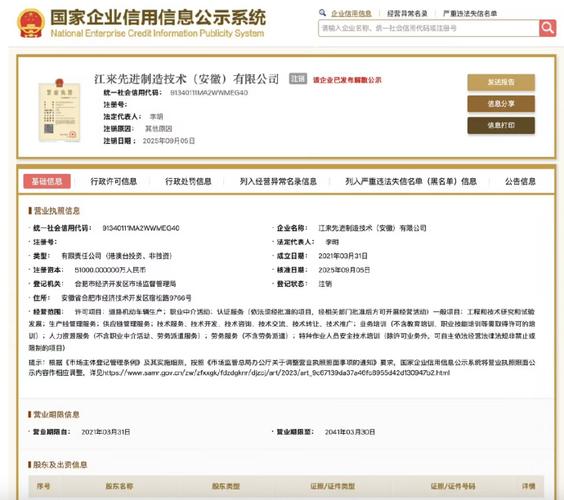Screen dimensions: 564x500
Task: Click the 登记状态 value 注销
Action: (325, 284)
